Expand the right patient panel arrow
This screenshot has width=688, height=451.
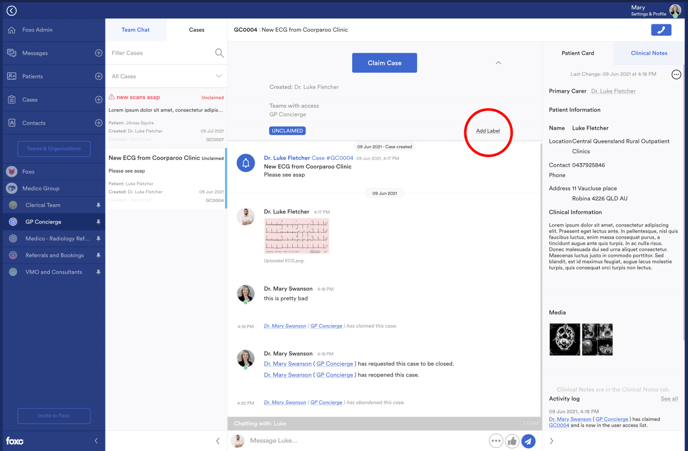click(x=552, y=441)
